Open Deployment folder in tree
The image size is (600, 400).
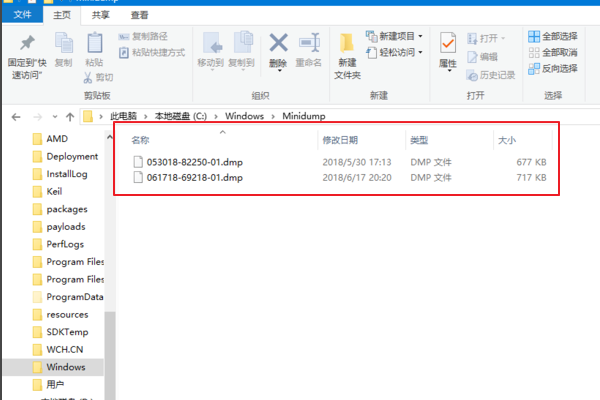point(72,156)
